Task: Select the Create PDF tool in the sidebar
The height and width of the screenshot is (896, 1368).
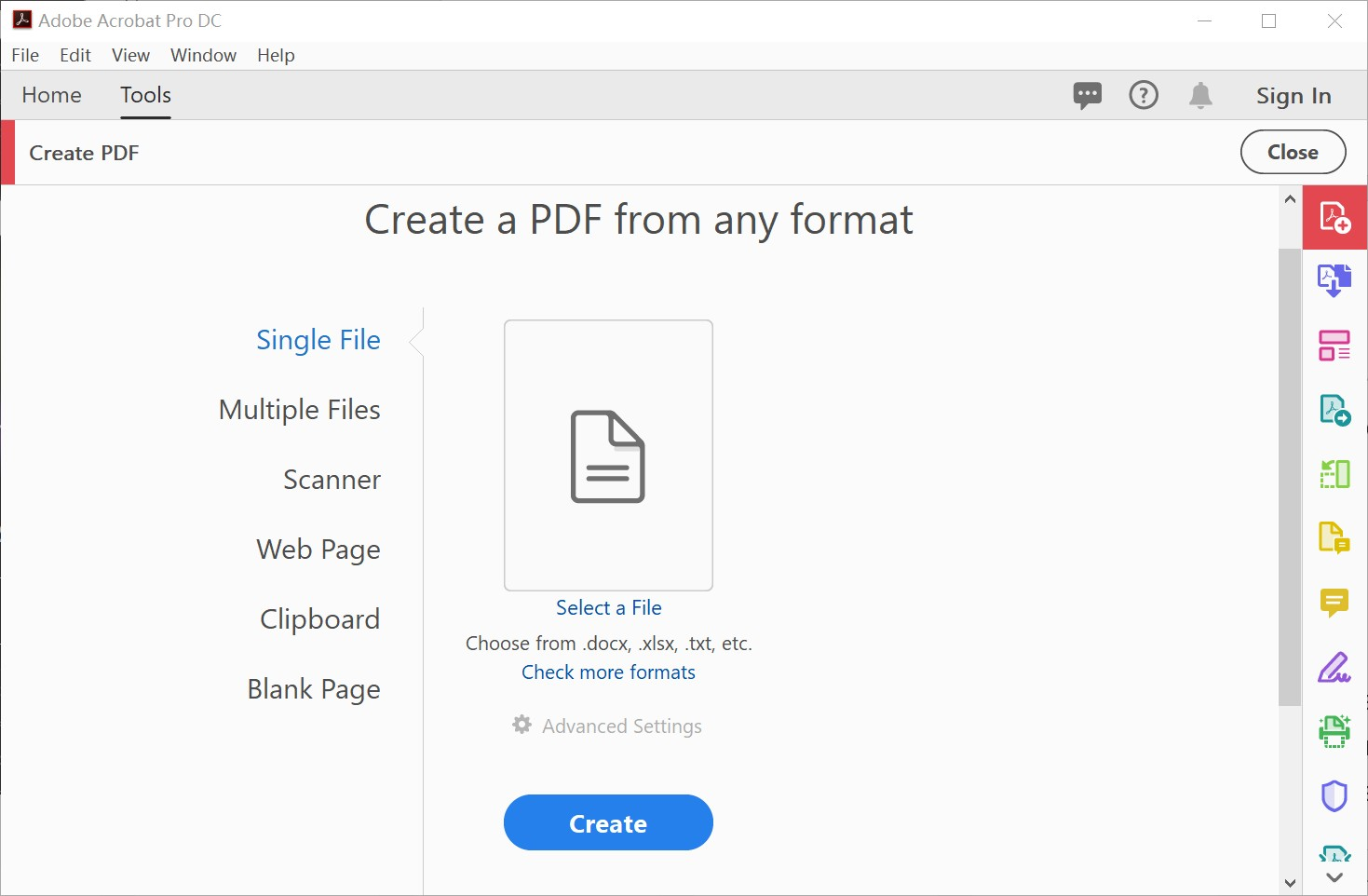Action: [1334, 217]
